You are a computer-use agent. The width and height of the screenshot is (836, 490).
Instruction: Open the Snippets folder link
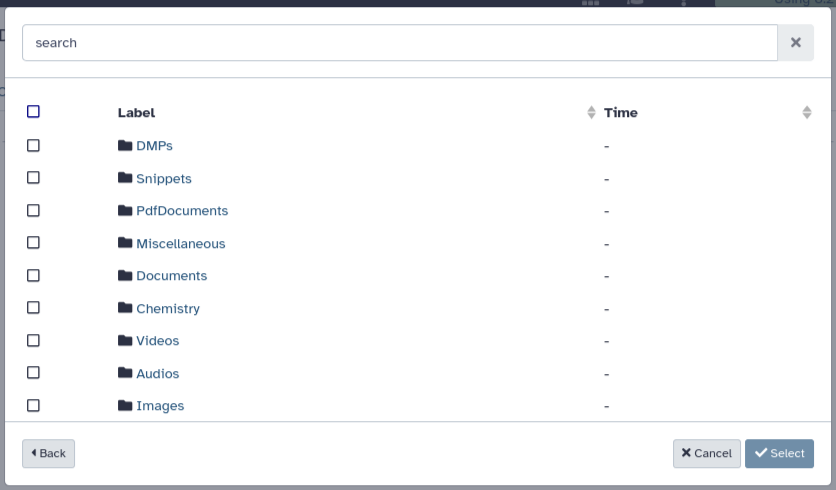point(164,179)
